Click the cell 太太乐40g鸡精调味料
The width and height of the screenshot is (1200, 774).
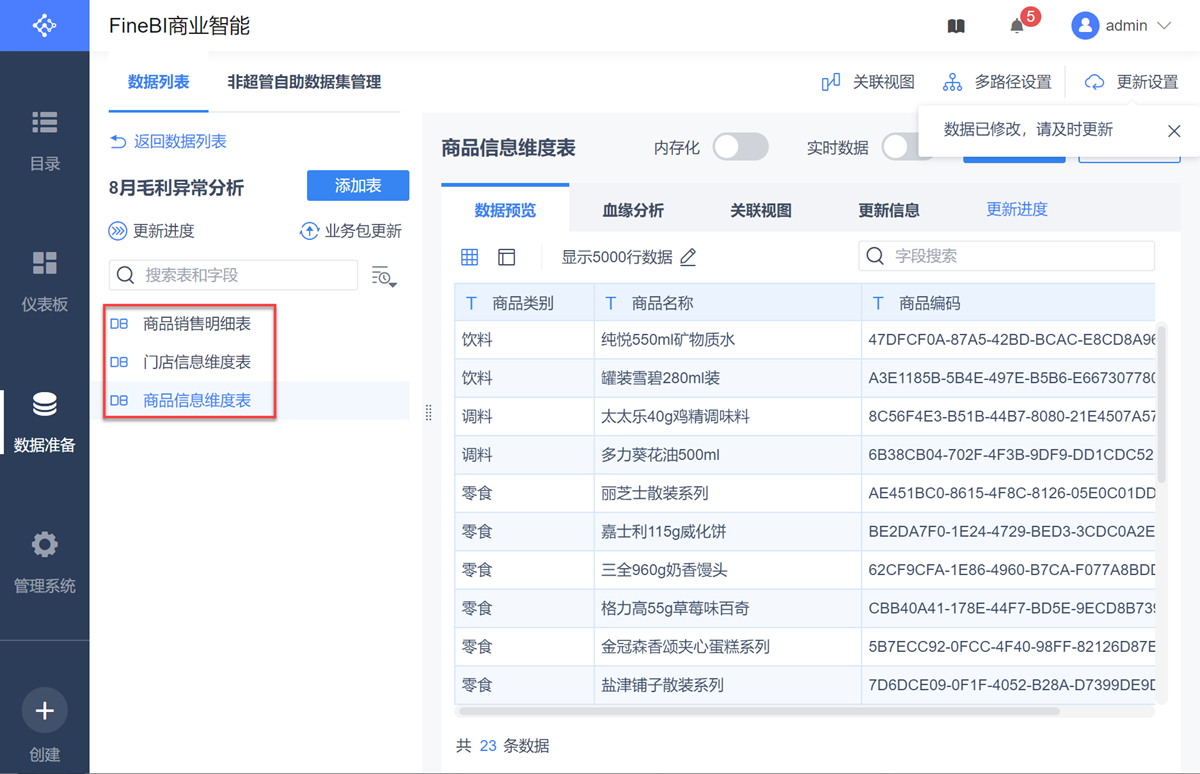(728, 416)
